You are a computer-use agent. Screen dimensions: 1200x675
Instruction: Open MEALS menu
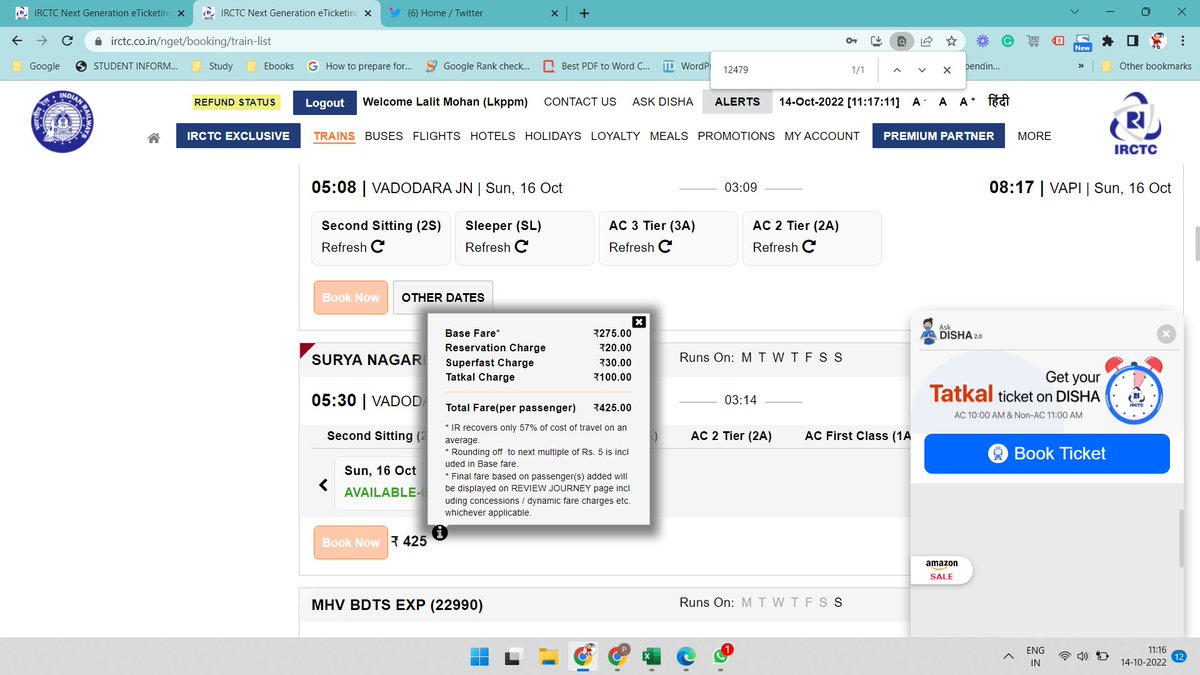pyautogui.click(x=670, y=136)
